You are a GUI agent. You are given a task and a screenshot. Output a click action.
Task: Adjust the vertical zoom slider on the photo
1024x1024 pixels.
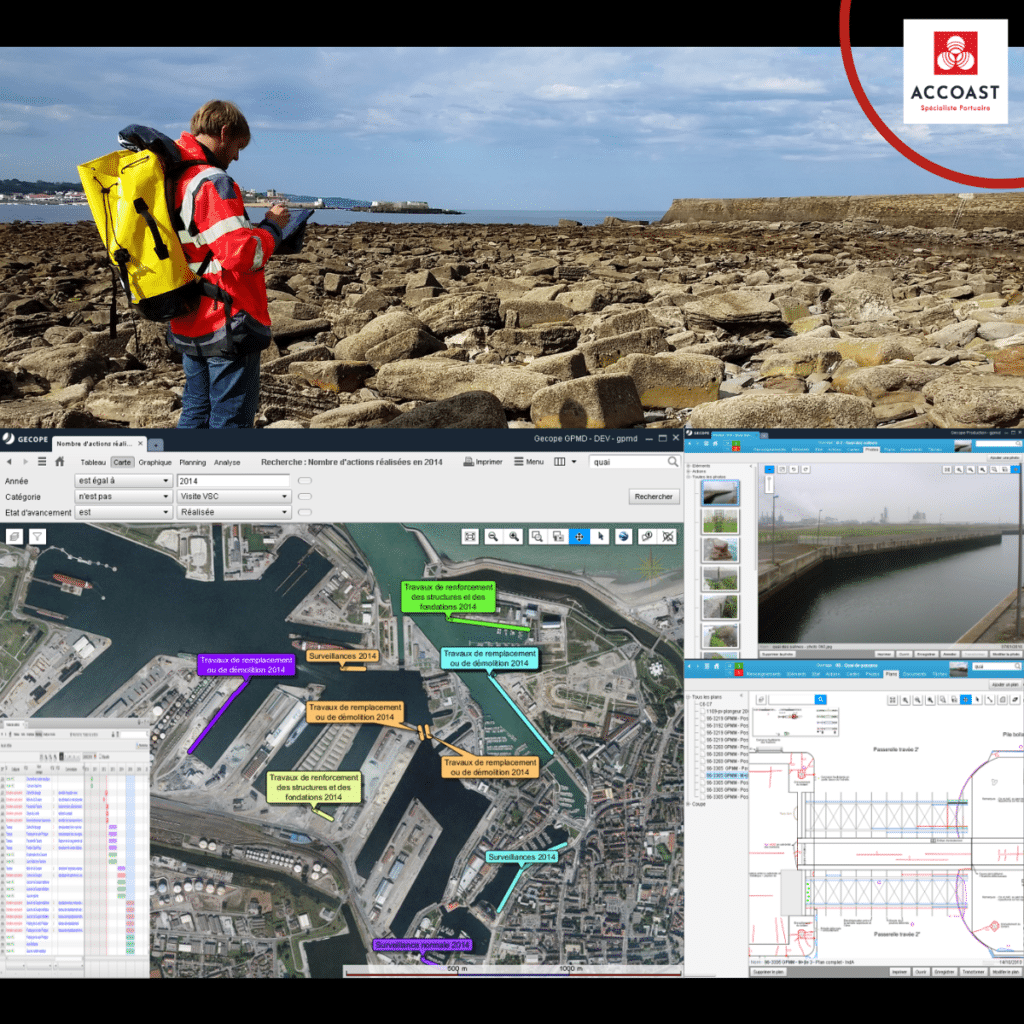pos(769,484)
